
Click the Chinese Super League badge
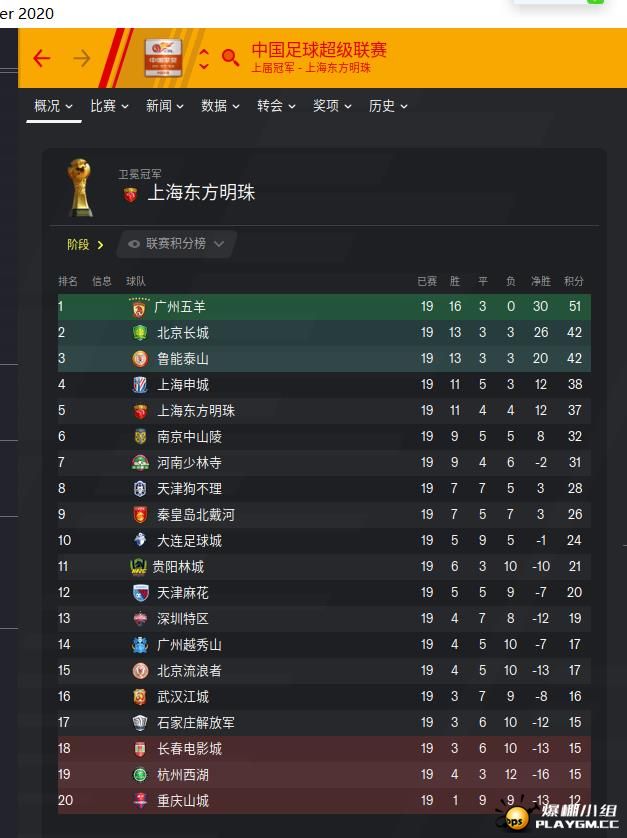coord(164,58)
